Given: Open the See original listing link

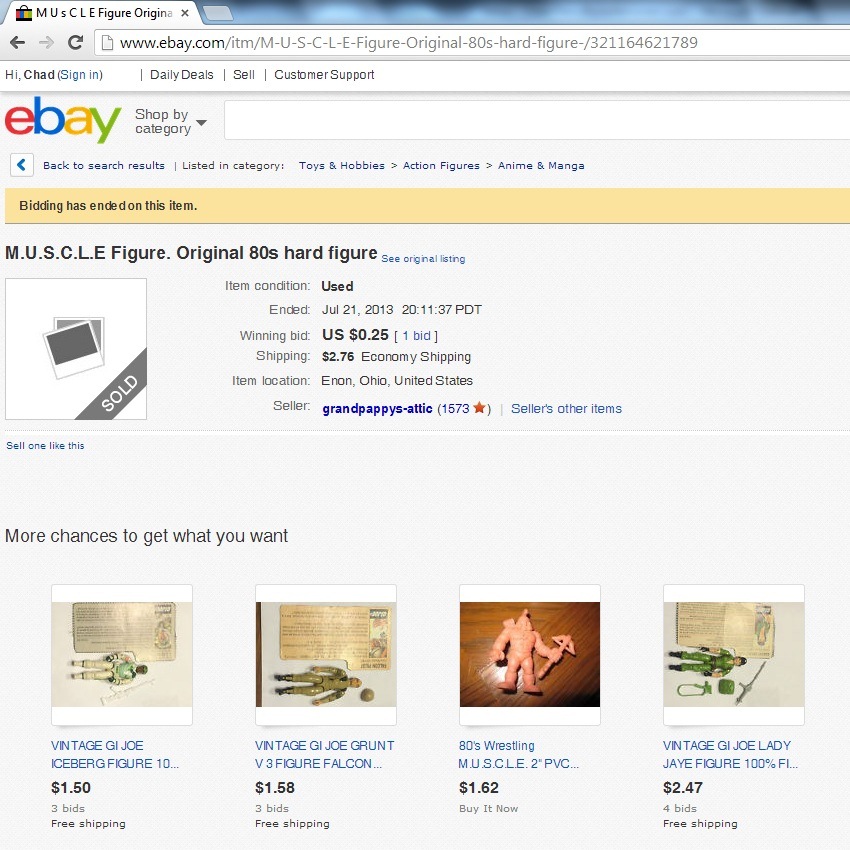Looking at the screenshot, I should point(423,259).
